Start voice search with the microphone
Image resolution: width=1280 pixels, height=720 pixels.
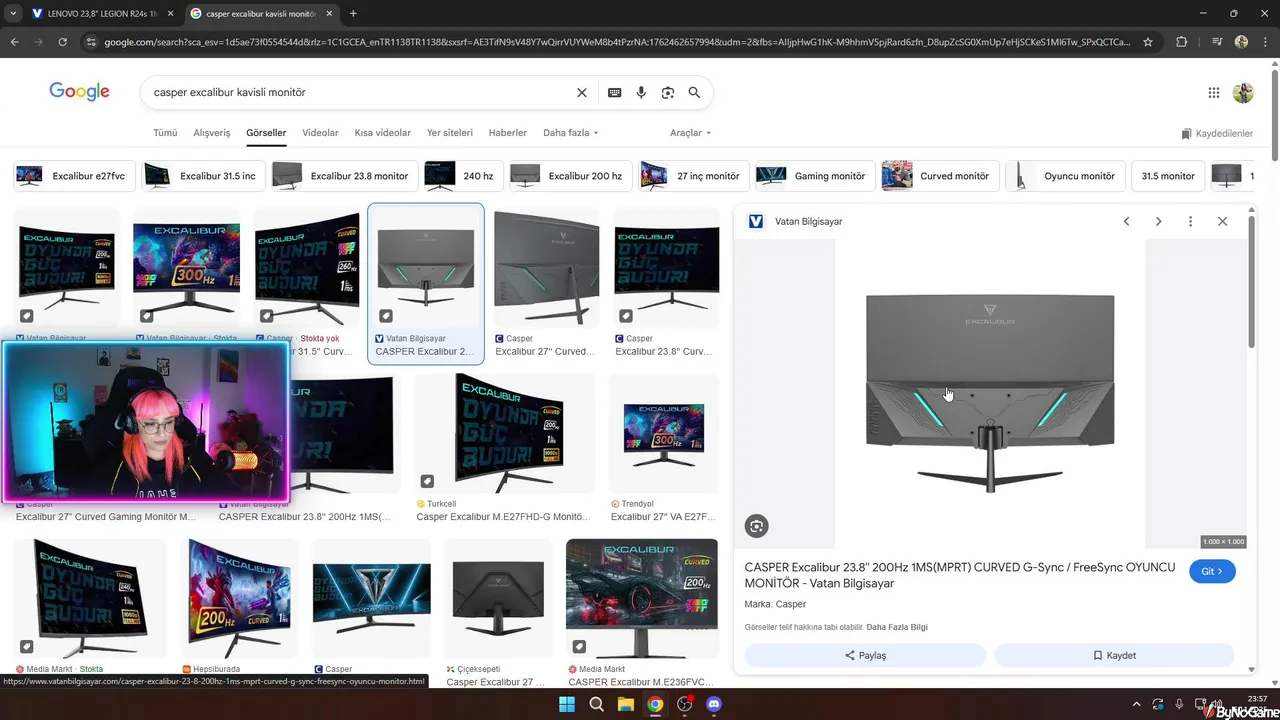pyautogui.click(x=641, y=92)
